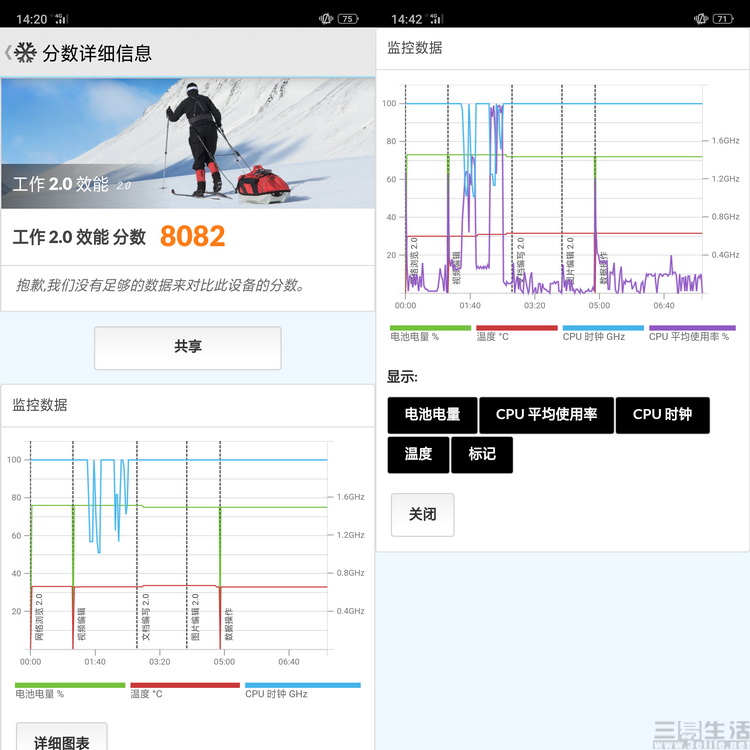Viewport: 750px width, 750px height.
Task: Open the 详细图表 detailed chart button
Action: pyautogui.click(x=61, y=740)
